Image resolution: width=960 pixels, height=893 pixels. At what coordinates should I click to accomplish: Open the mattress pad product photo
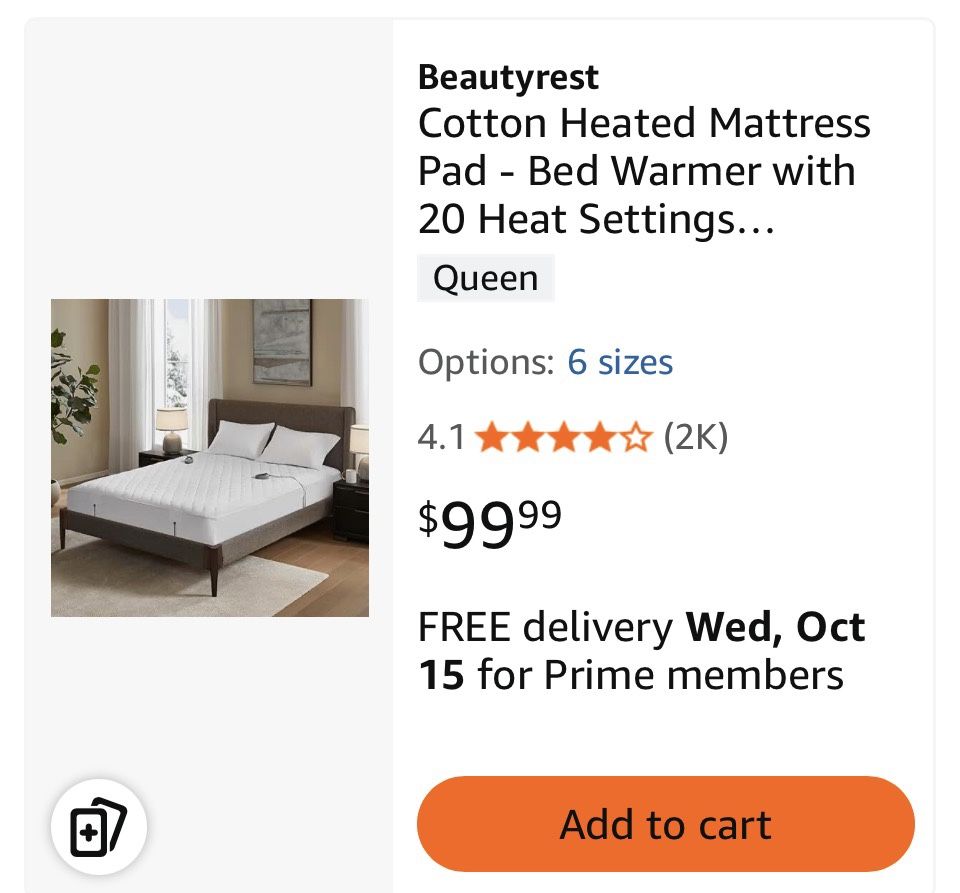(210, 457)
